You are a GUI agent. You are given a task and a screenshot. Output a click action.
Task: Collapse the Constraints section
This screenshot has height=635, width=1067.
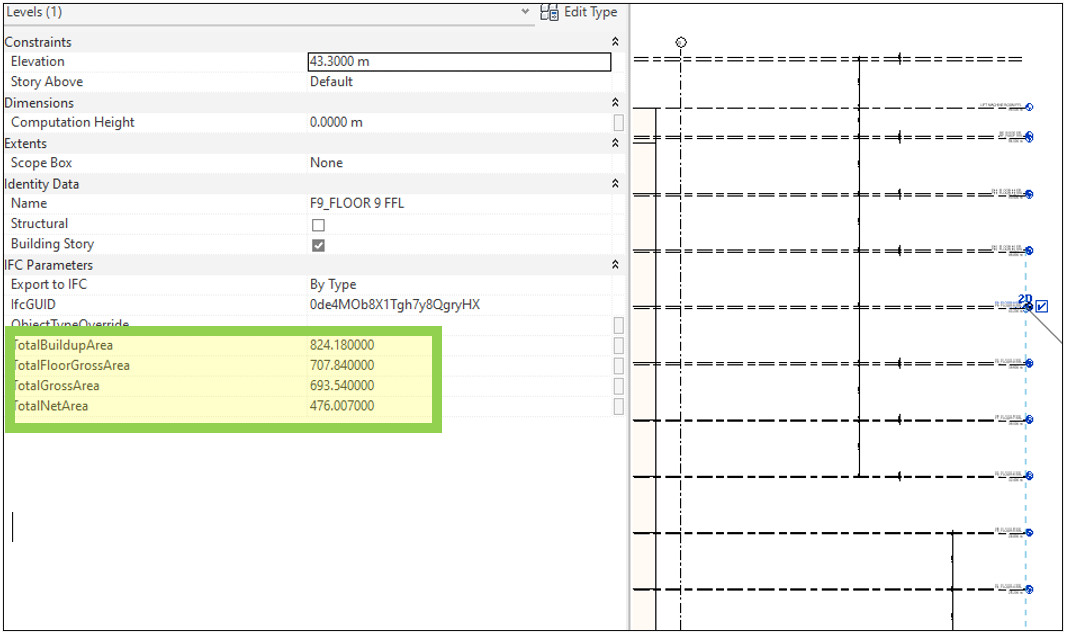pos(615,42)
